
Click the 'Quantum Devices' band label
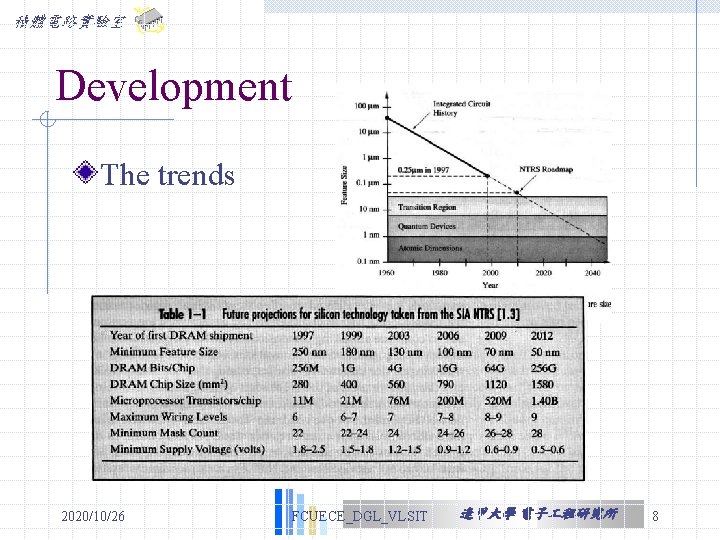[x=427, y=226]
